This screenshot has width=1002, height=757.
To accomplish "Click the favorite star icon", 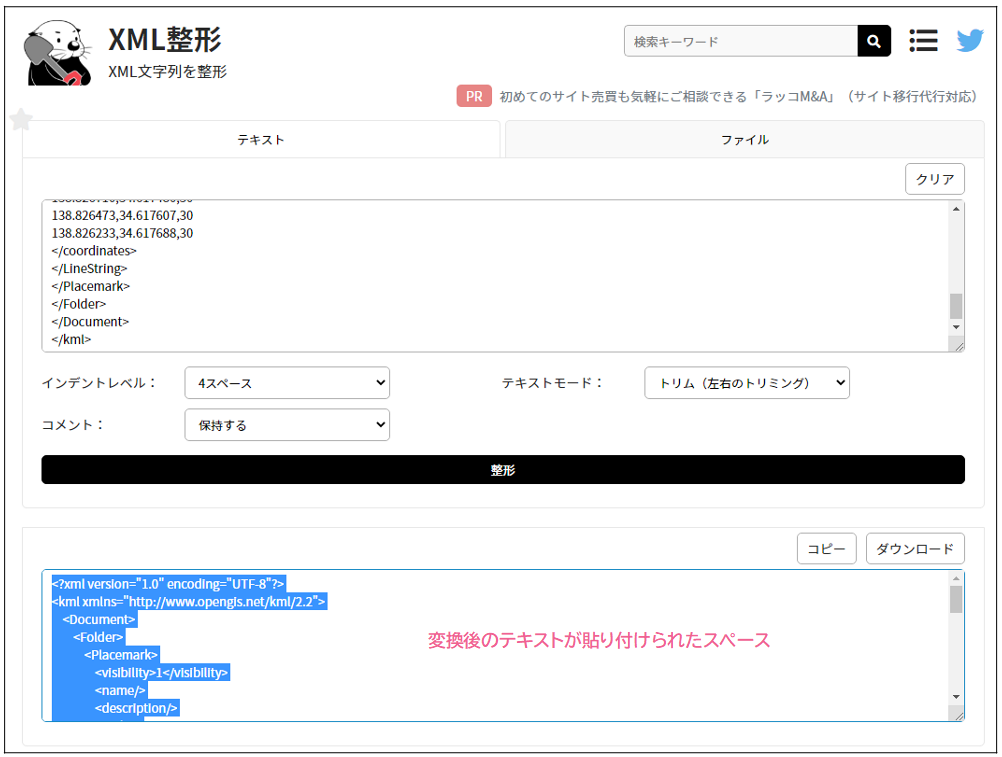I will 21,120.
